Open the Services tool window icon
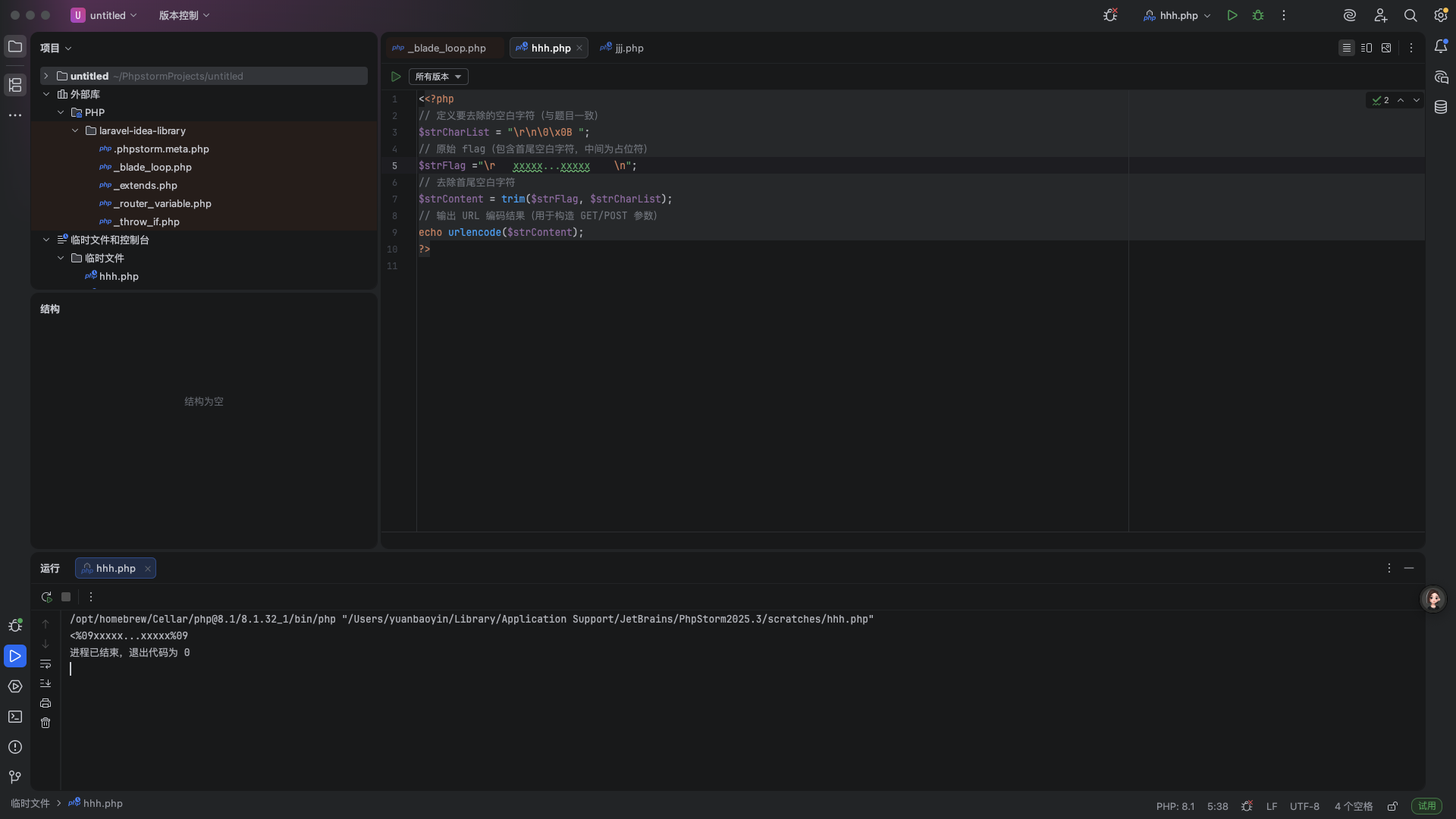Viewport: 1456px width, 819px height. (15, 686)
